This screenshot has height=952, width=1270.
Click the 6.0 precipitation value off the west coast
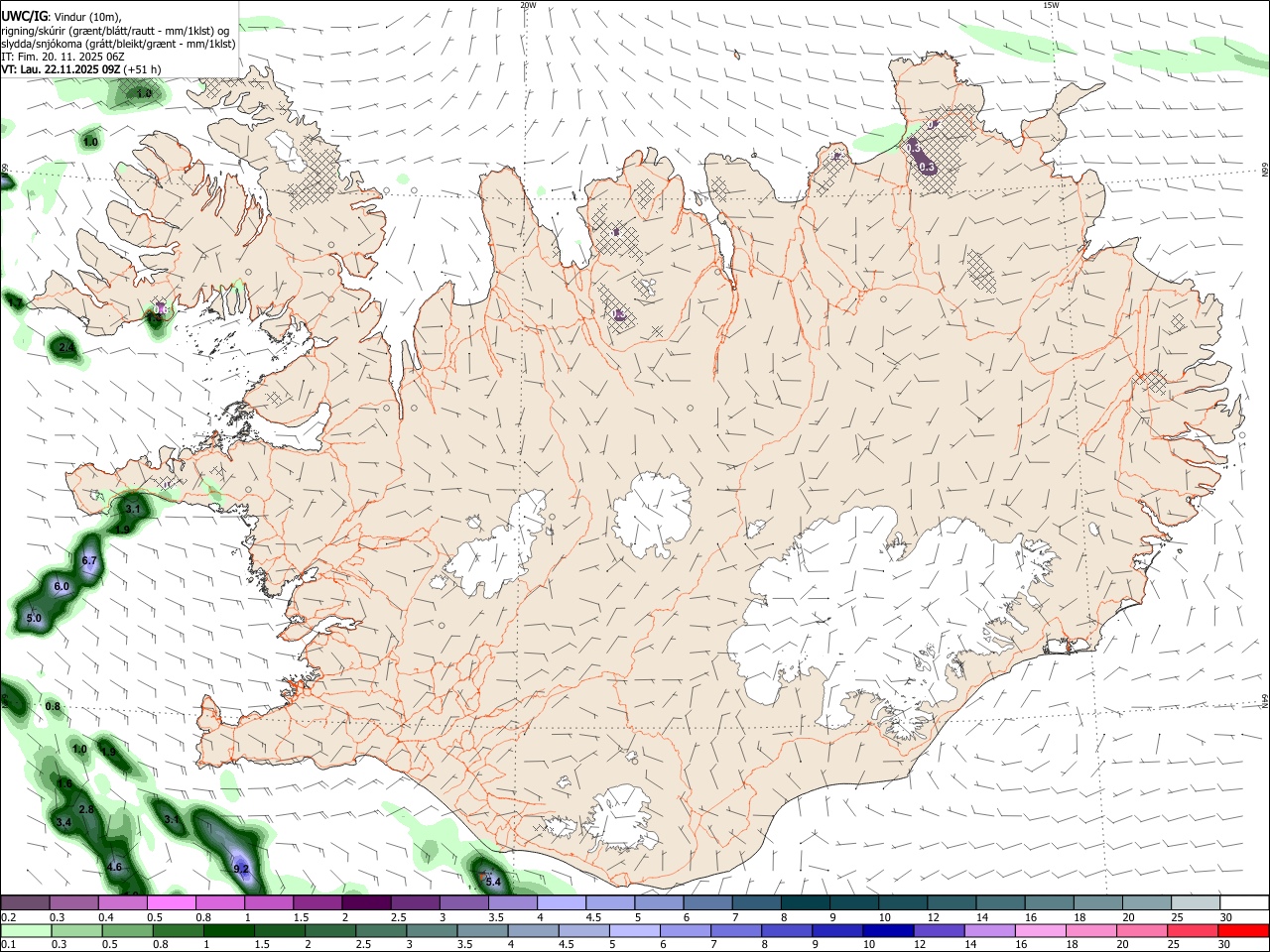click(x=62, y=587)
